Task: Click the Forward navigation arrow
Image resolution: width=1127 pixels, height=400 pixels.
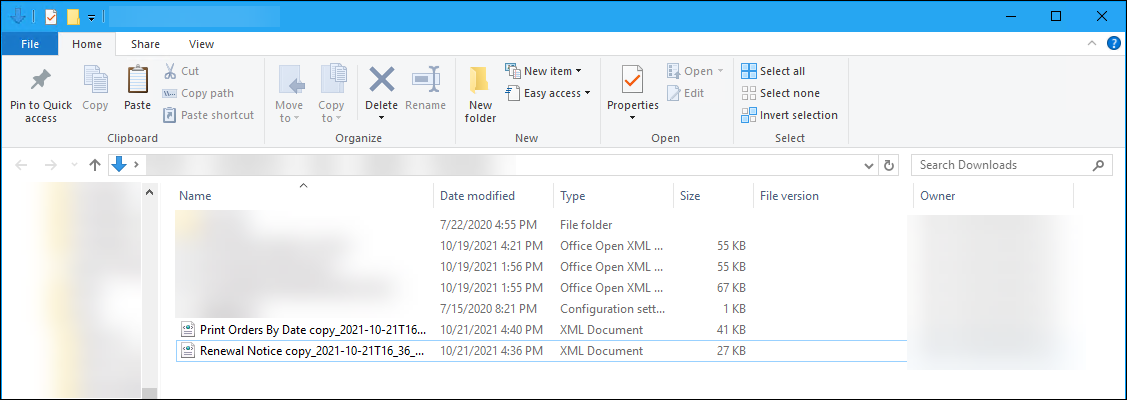Action: (50, 165)
